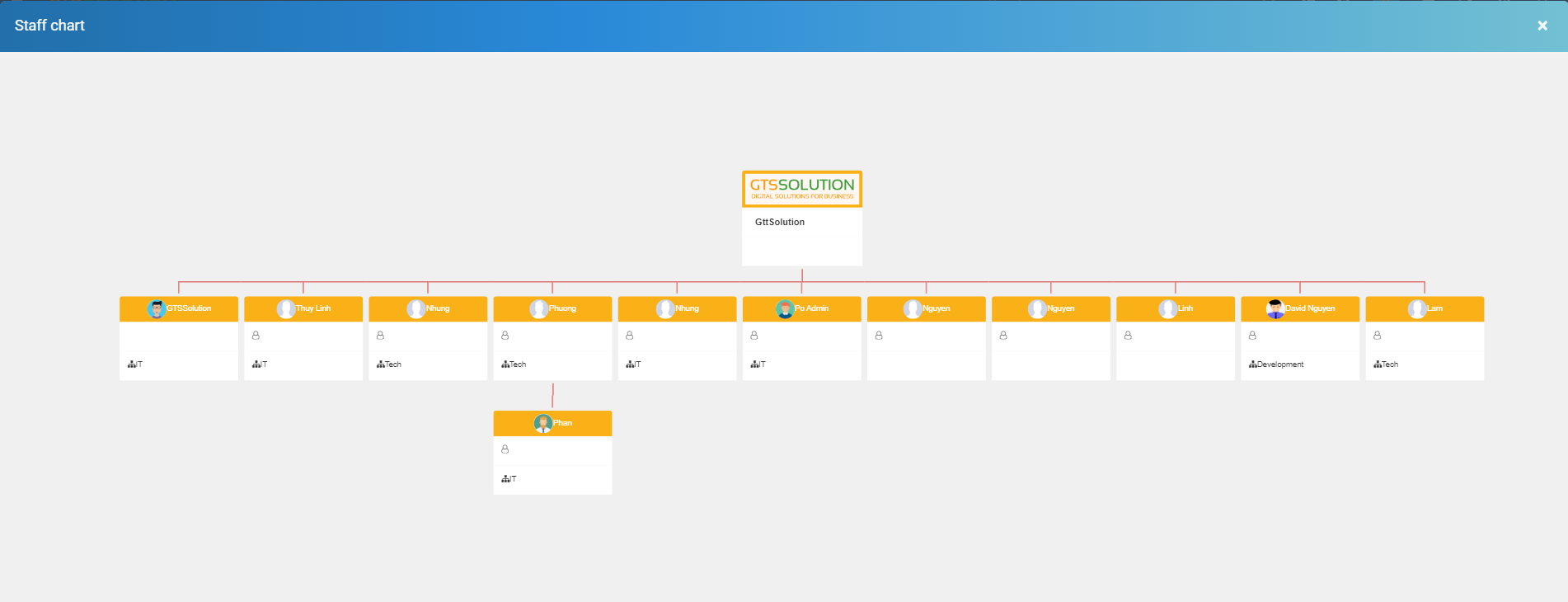
Task: Click Phan's avatar icon
Action: click(x=543, y=423)
